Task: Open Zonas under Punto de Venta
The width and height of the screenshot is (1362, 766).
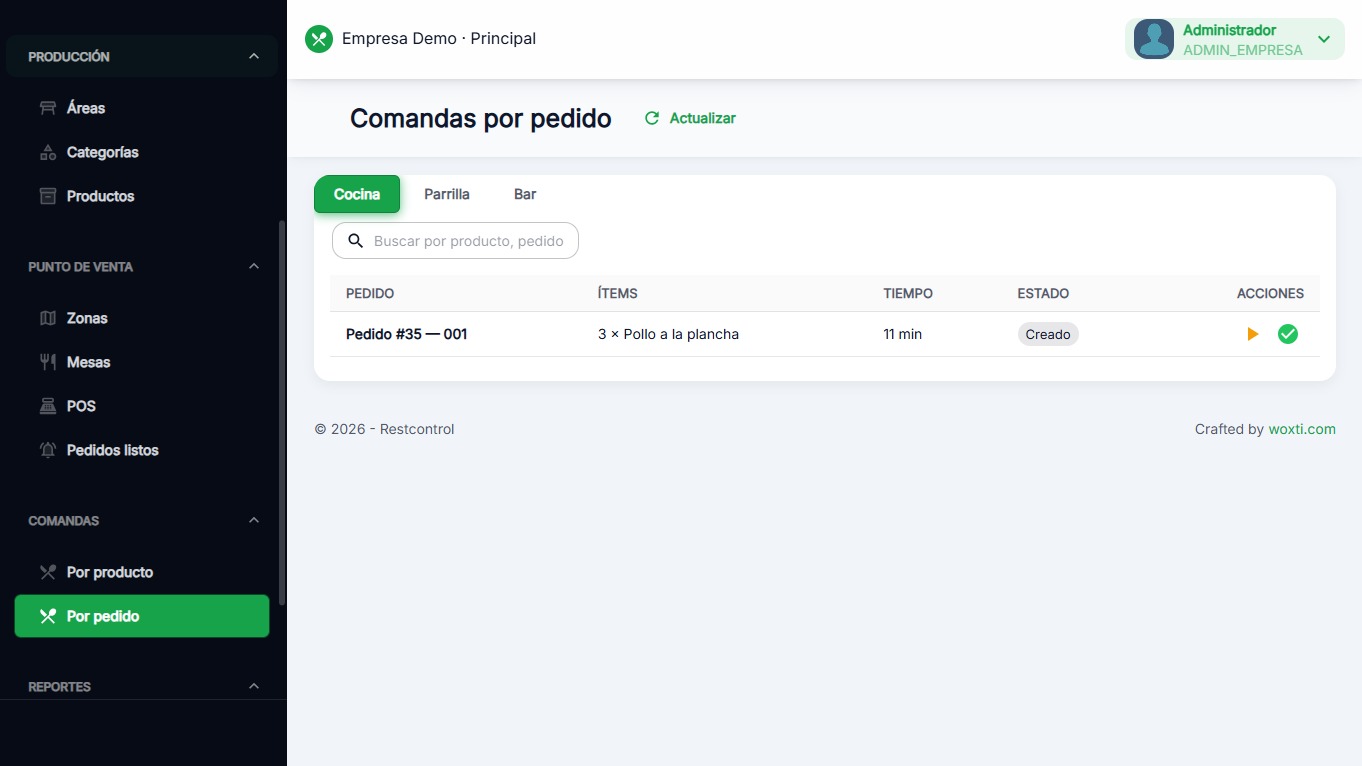Action: click(87, 318)
